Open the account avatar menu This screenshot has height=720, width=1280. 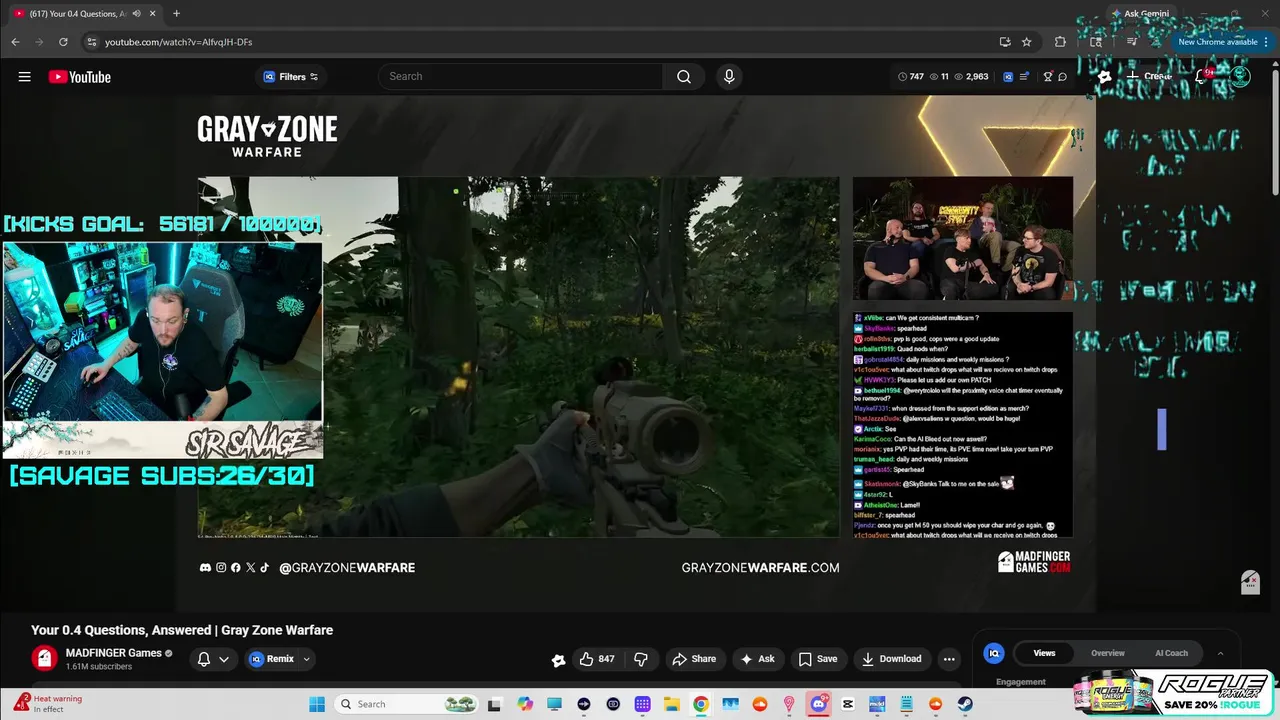(x=1240, y=77)
